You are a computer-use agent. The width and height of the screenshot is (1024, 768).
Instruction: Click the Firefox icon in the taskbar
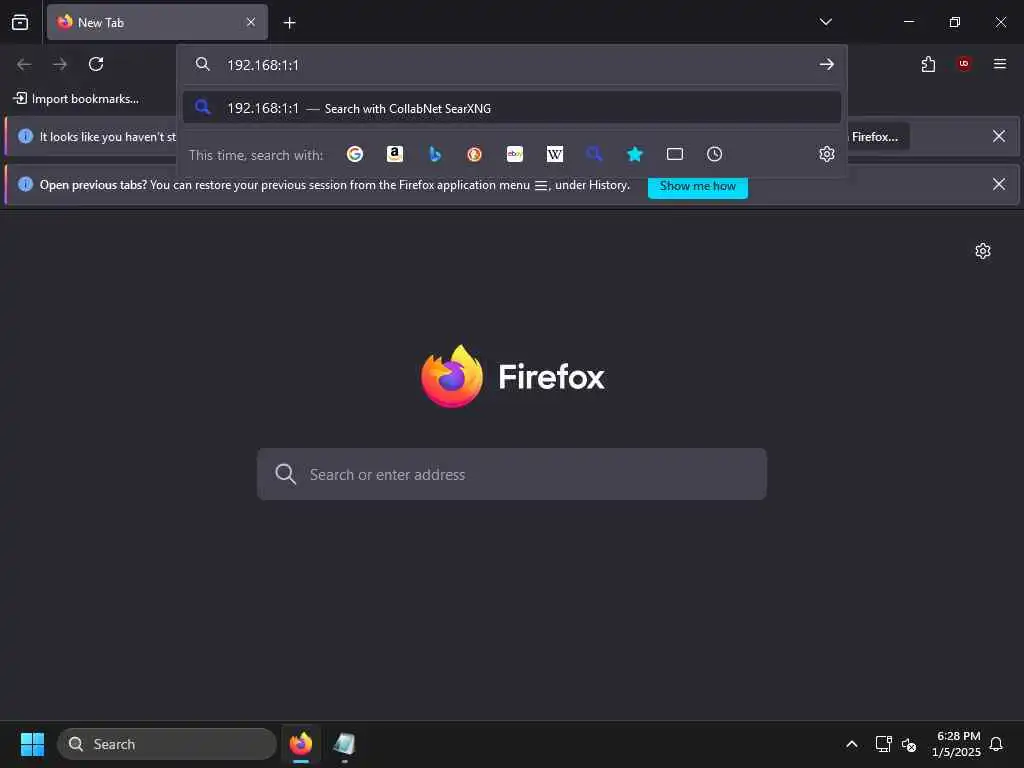[301, 744]
